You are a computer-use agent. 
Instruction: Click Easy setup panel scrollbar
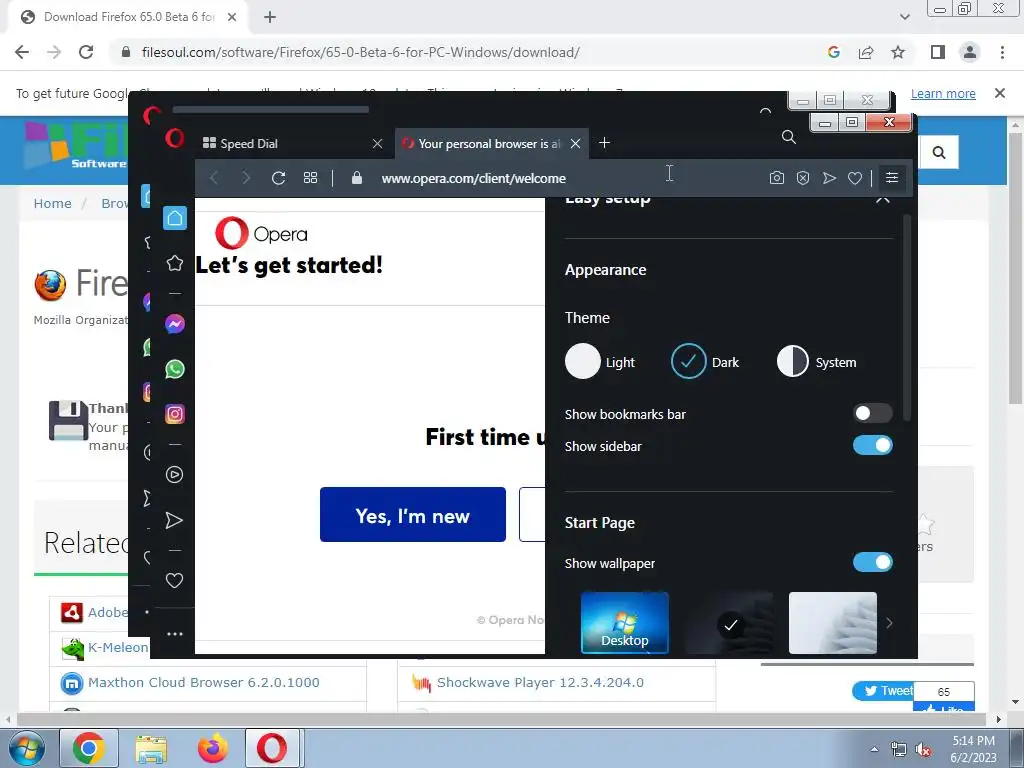pos(906,317)
